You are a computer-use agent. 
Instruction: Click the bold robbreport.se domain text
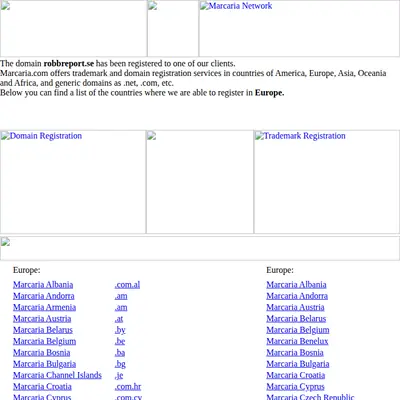point(69,63)
